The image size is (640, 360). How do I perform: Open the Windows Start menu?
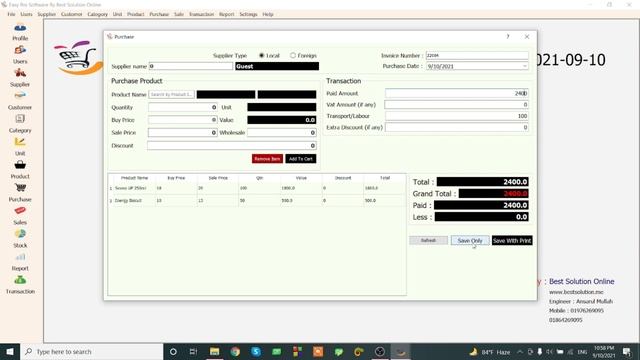(10, 351)
